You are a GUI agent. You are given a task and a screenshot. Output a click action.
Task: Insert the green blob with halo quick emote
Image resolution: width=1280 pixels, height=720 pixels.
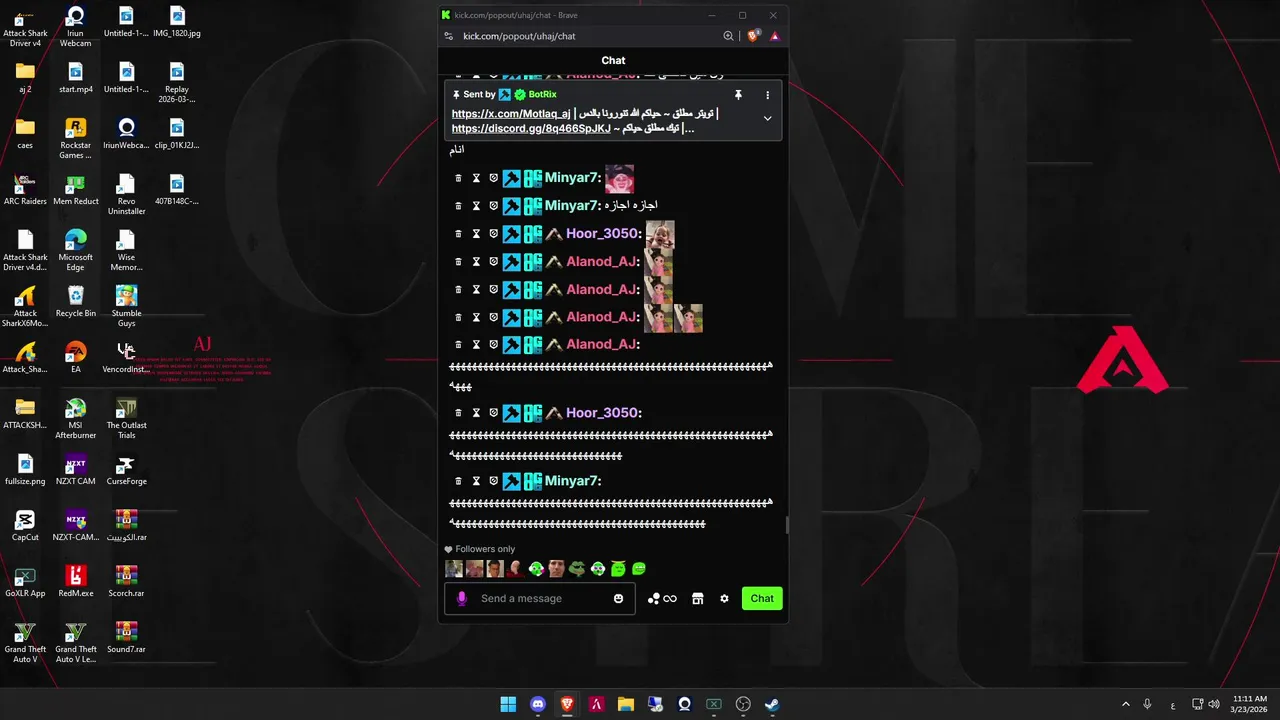(x=618, y=569)
